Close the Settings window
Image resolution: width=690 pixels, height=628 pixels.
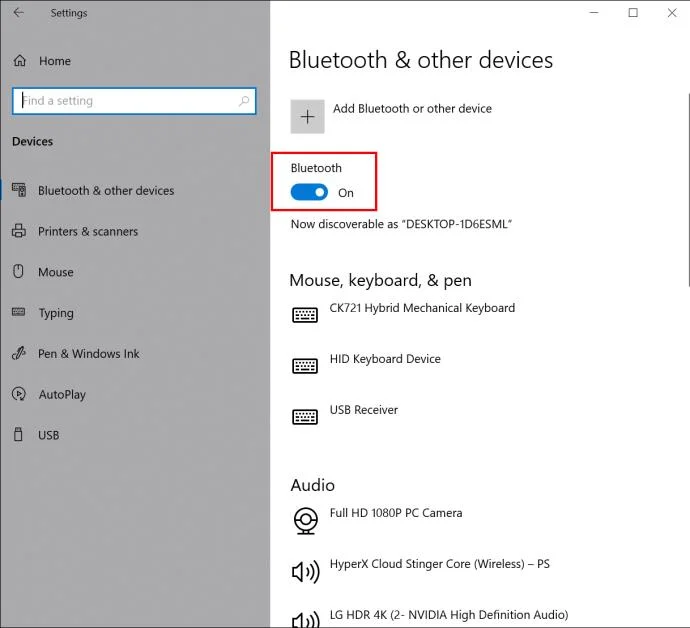pos(672,13)
